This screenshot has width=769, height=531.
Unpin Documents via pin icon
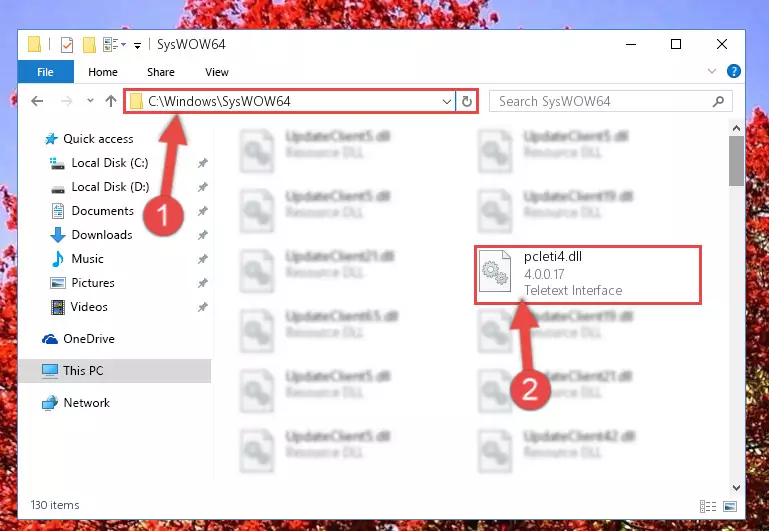pos(203,211)
